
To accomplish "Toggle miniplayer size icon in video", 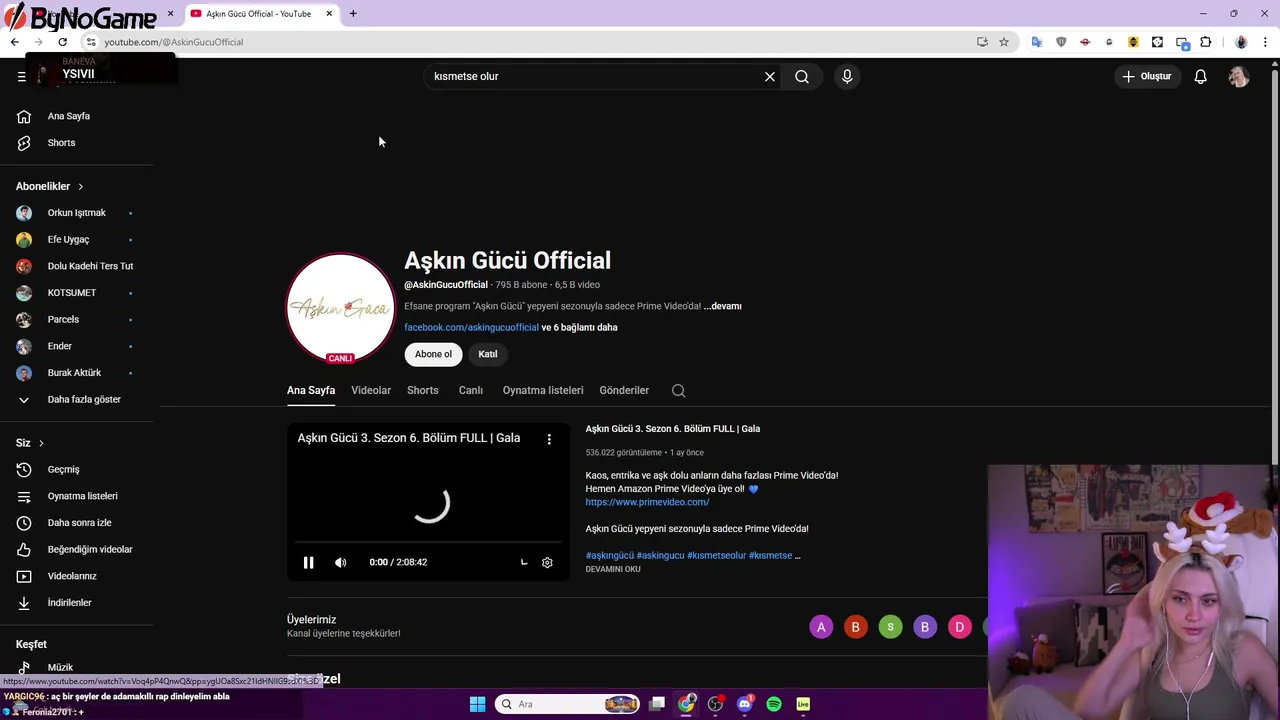I will 524,562.
